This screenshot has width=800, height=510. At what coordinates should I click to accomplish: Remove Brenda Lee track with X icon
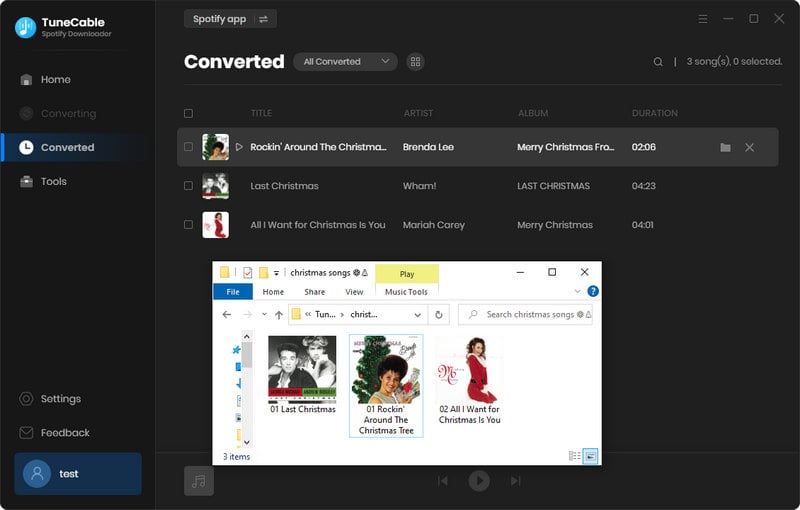point(749,147)
